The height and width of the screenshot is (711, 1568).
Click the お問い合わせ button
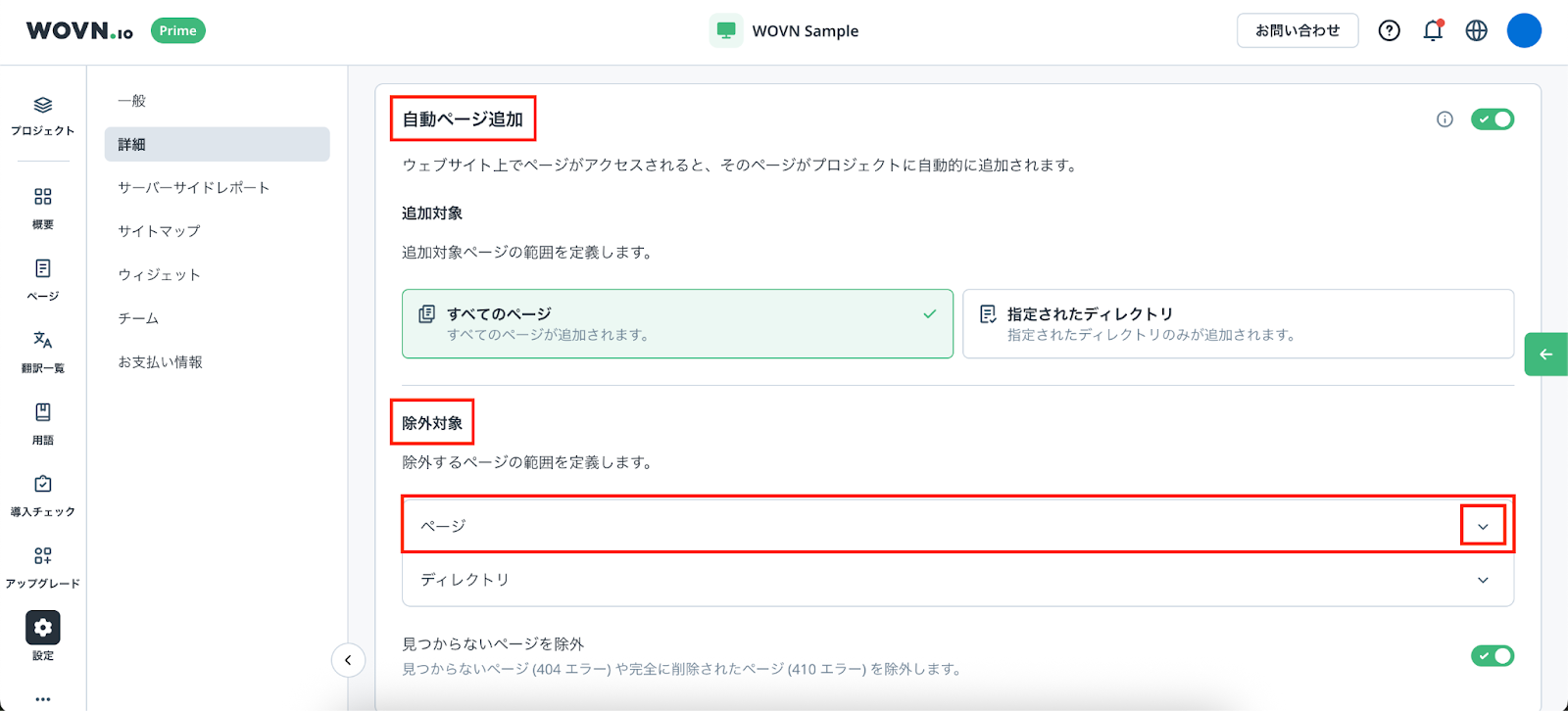coord(1298,31)
